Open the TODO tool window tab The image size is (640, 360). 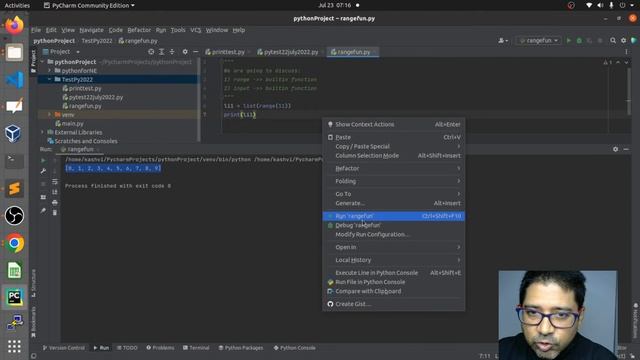pyautogui.click(x=127, y=348)
